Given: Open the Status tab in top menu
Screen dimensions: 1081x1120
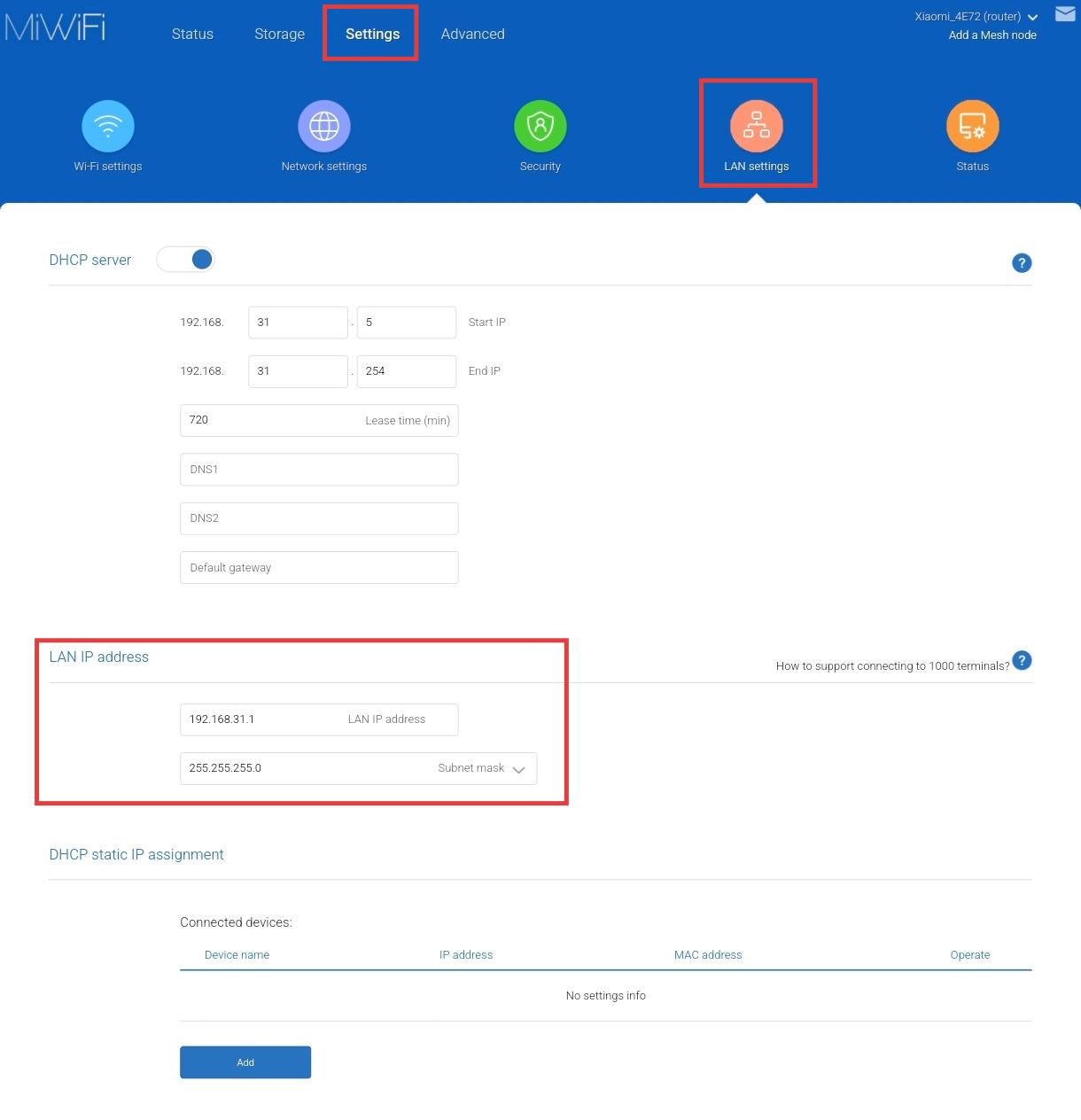Looking at the screenshot, I should coord(192,35).
